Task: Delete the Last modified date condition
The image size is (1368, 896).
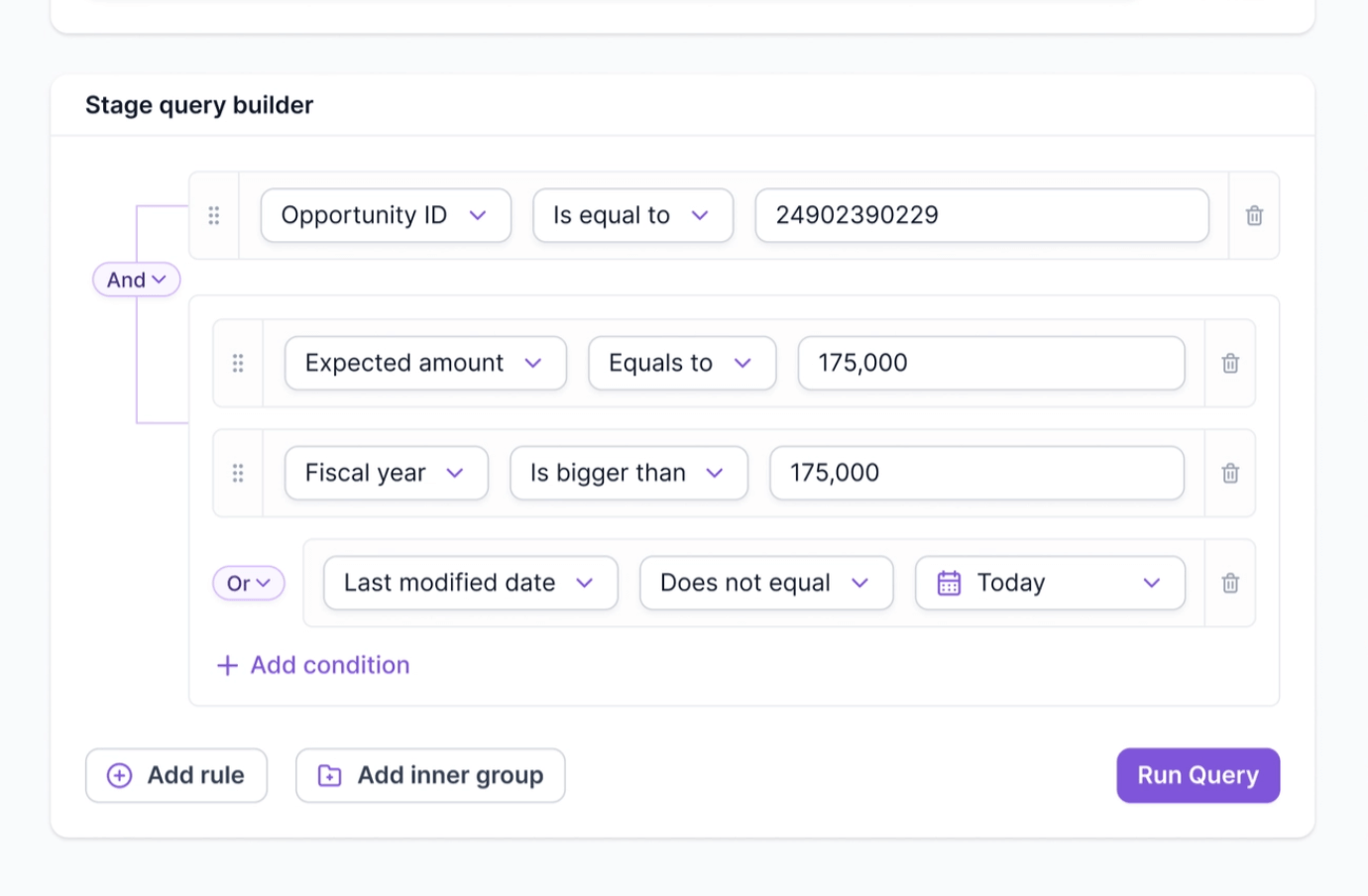Action: 1230,583
